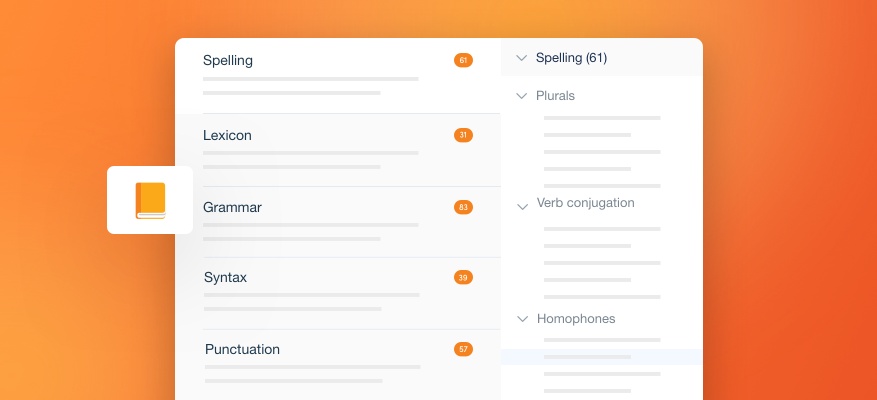This screenshot has width=877, height=400.
Task: Open the Grammar category
Action: 232,208
